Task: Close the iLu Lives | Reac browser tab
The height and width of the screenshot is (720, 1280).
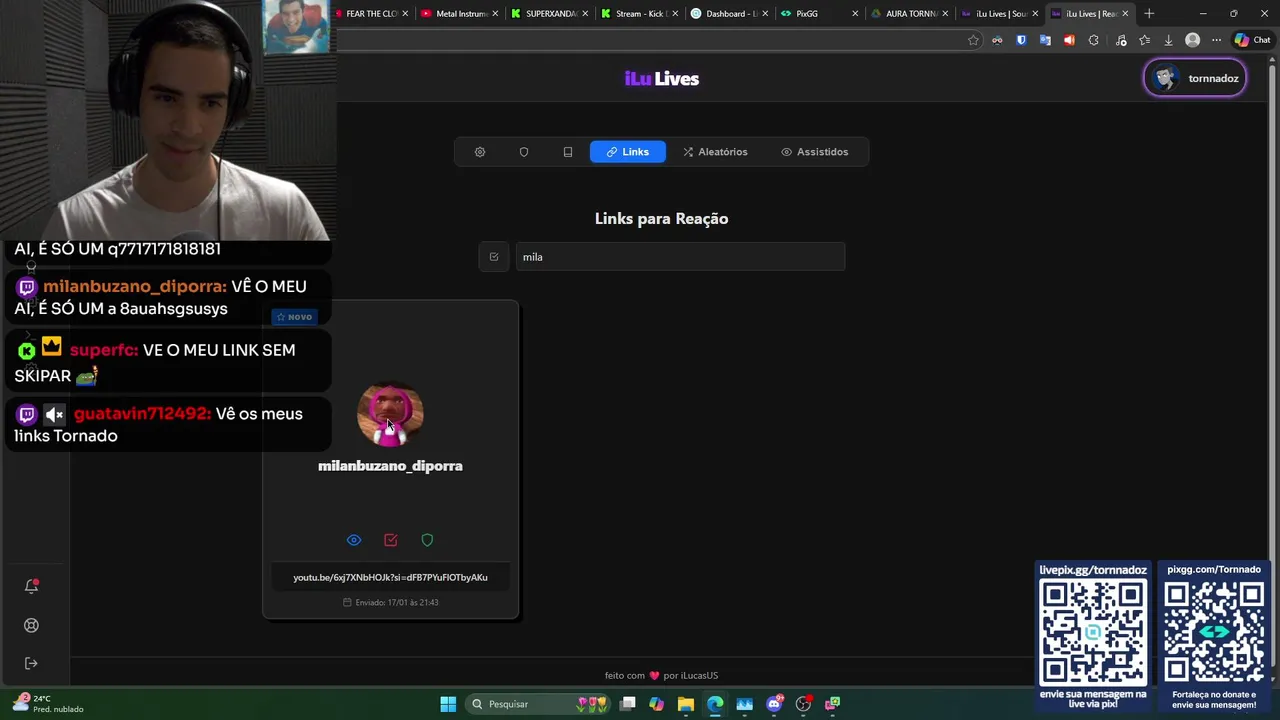Action: pos(1125,14)
